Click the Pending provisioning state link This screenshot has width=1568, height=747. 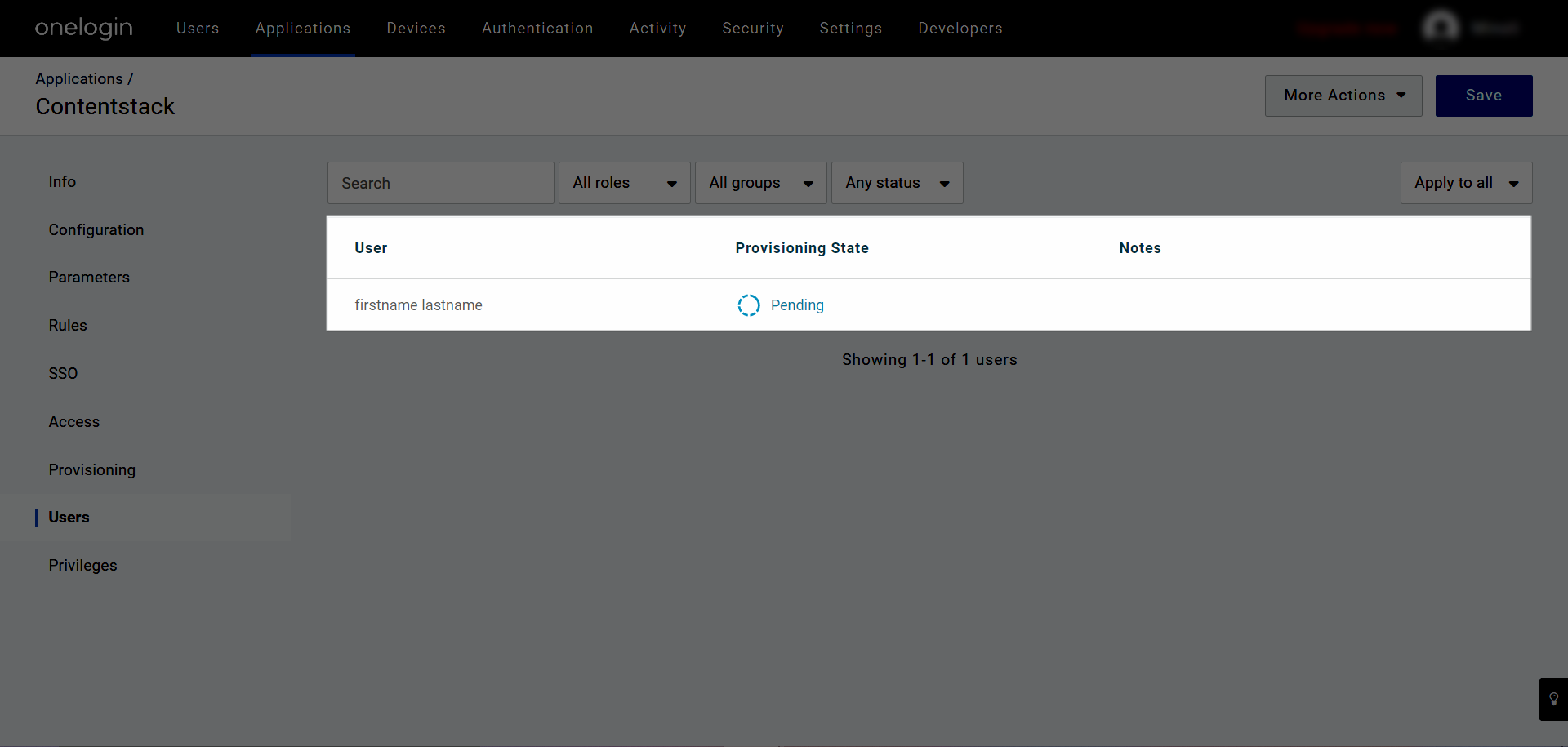point(797,305)
